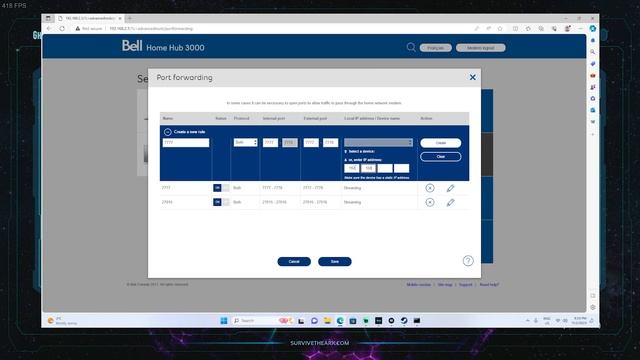Screen dimensions: 640x360
Task: Open Edge sidebar search icon
Action: coord(593,52)
